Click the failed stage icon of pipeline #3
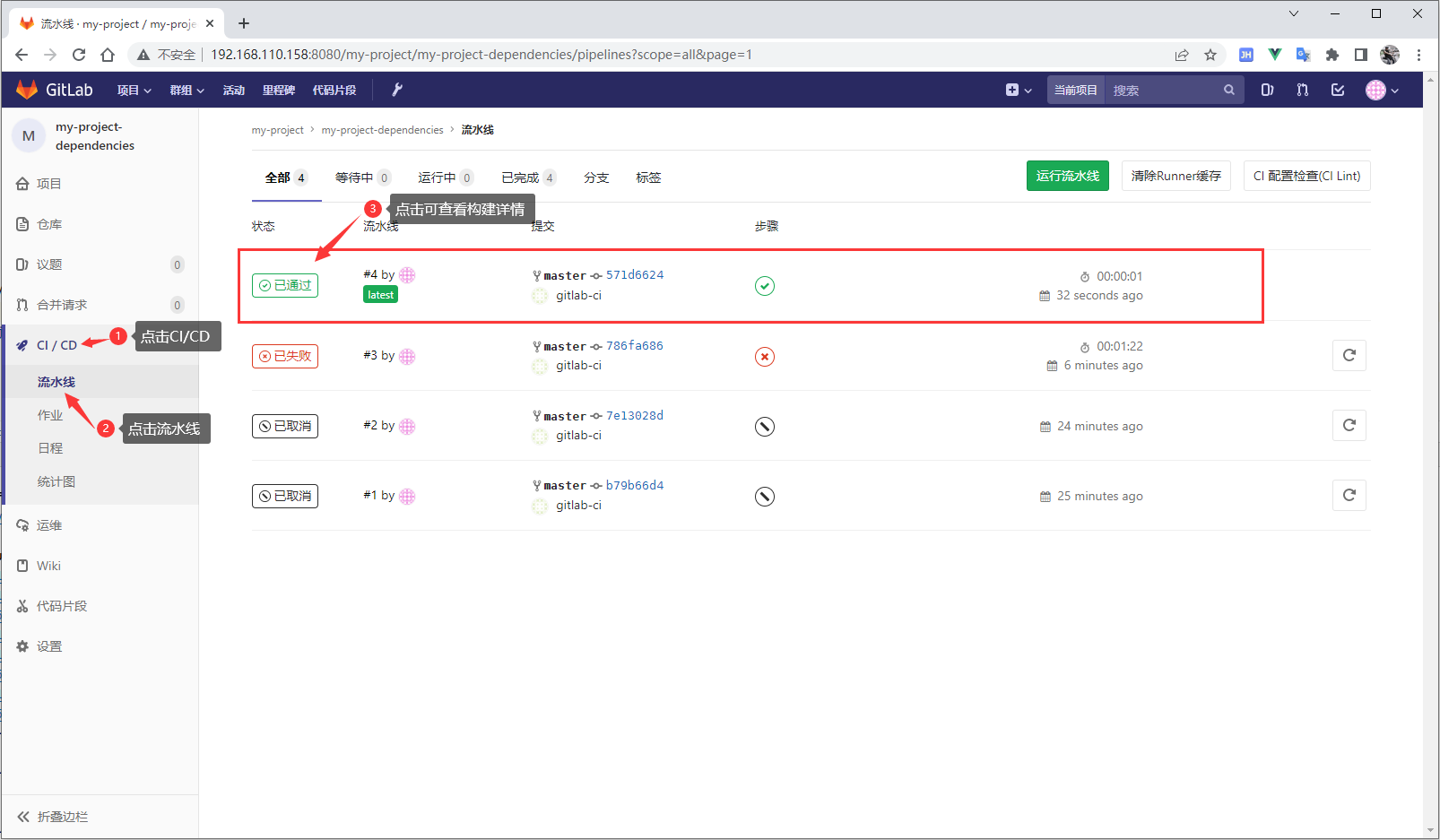Viewport: 1440px width, 840px height. [765, 357]
